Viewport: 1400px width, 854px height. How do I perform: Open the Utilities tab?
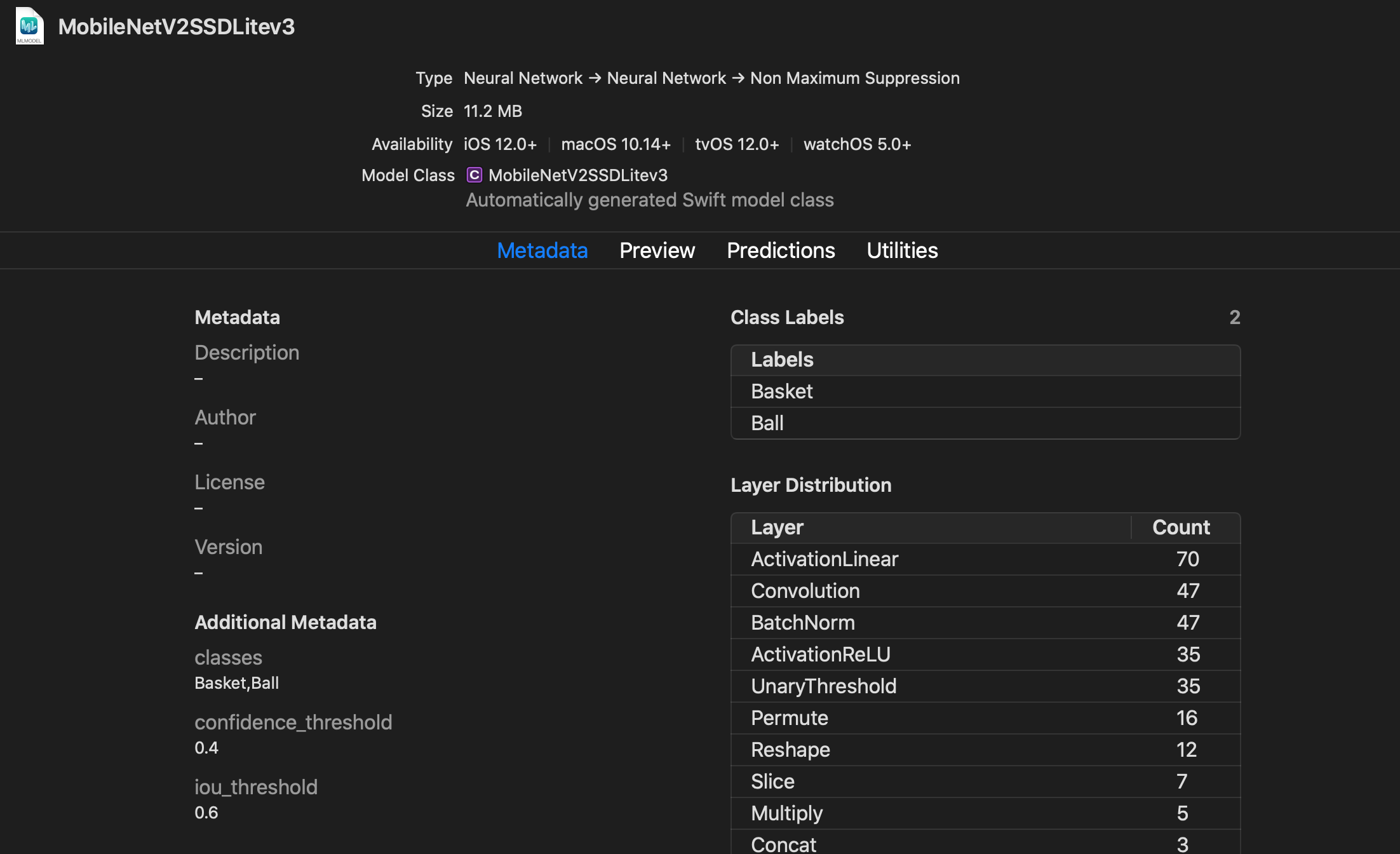coord(901,250)
